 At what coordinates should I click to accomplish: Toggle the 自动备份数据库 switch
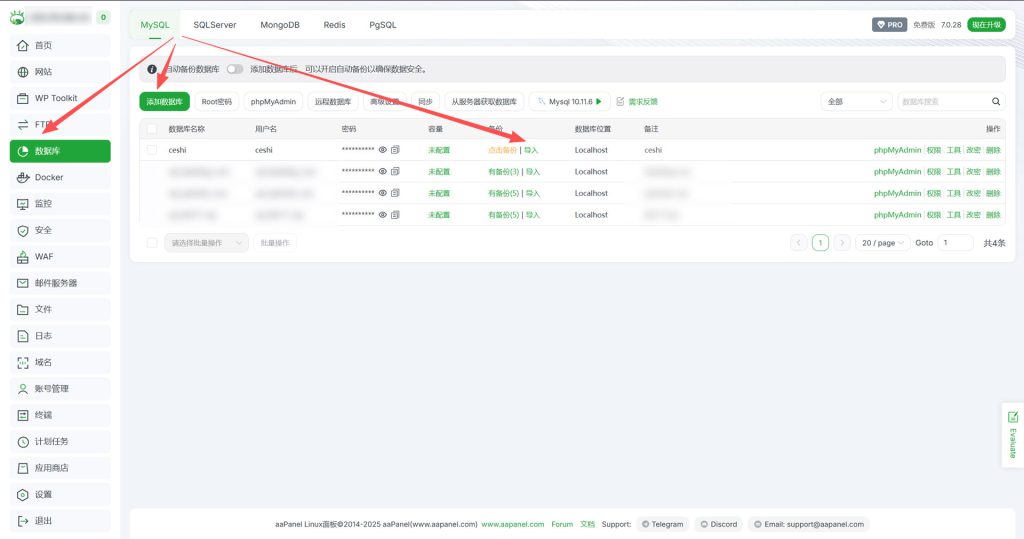(x=235, y=69)
